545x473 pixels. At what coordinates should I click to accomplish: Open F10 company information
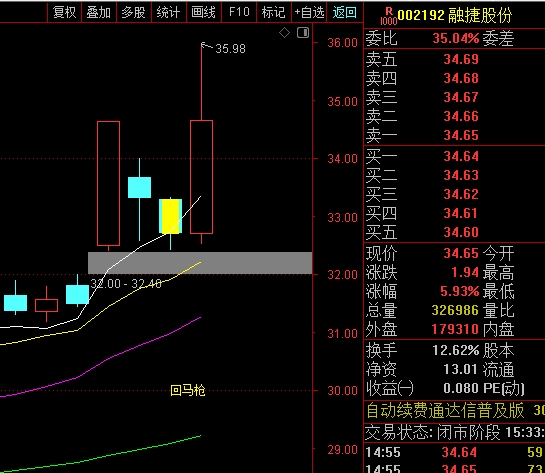[x=239, y=13]
